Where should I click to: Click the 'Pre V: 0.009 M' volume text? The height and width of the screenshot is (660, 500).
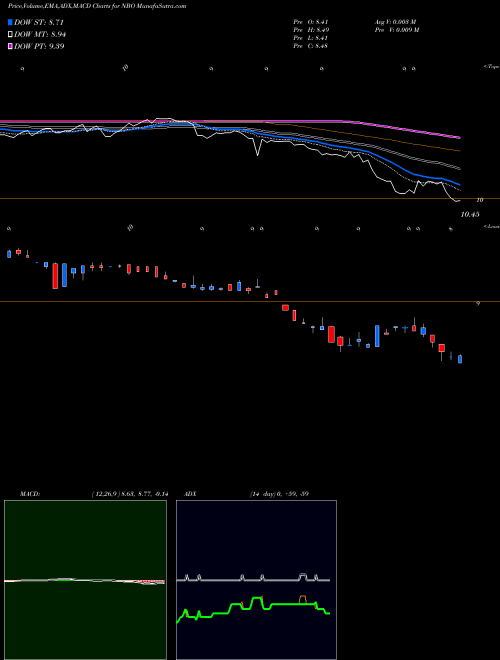(396, 30)
